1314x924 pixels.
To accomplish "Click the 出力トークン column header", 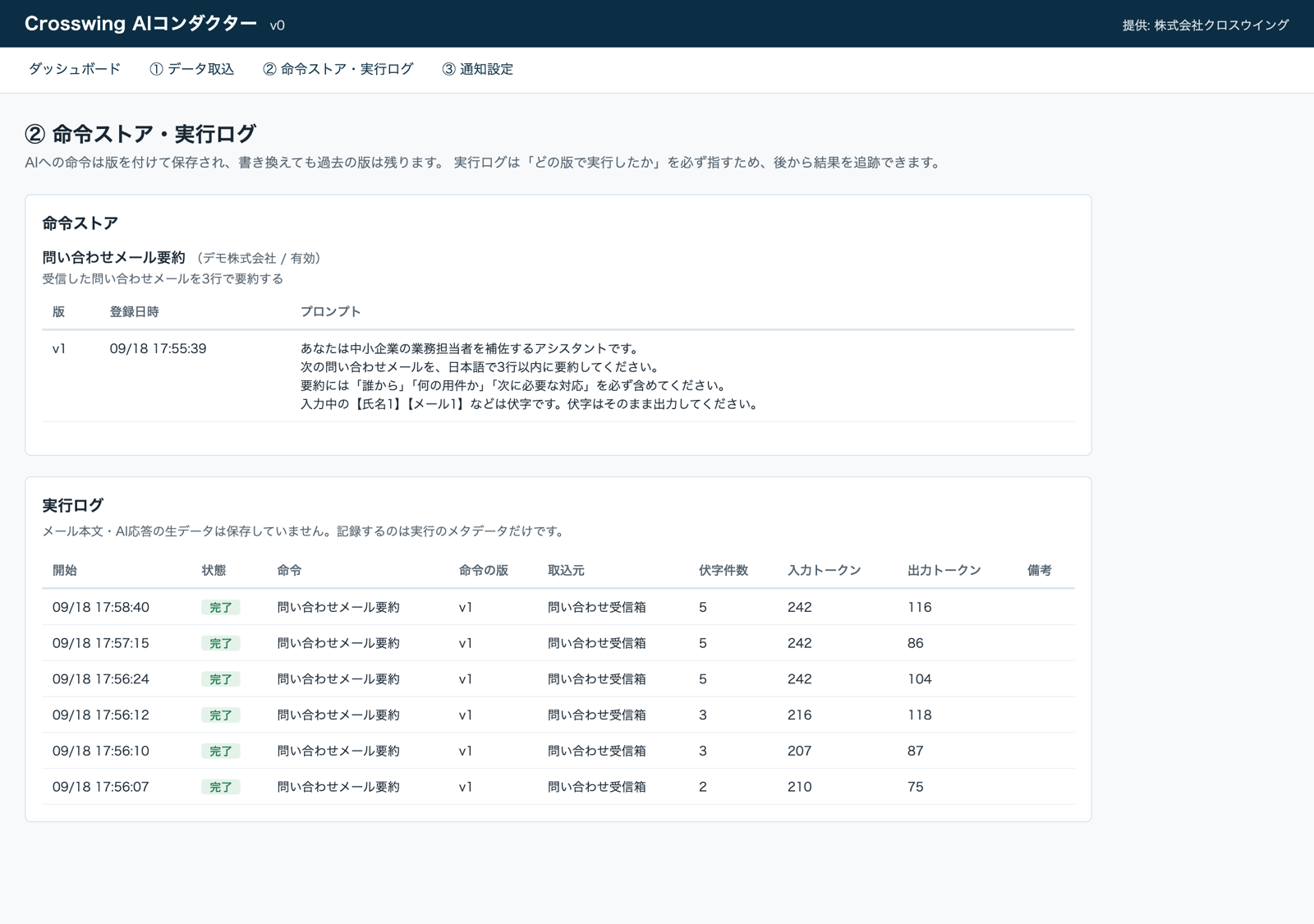I will click(944, 571).
